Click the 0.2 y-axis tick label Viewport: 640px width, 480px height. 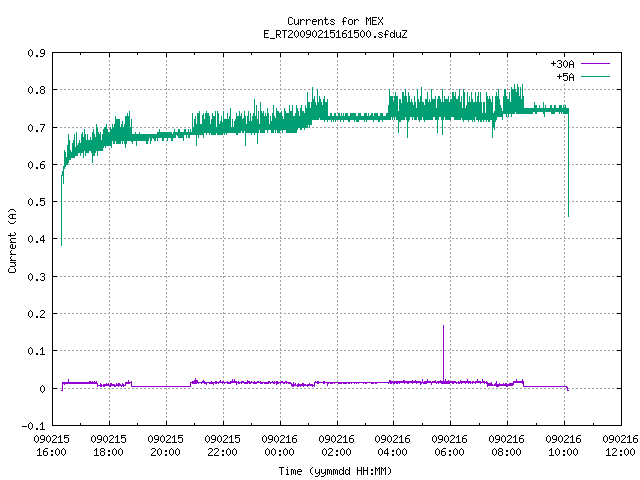click(36, 314)
